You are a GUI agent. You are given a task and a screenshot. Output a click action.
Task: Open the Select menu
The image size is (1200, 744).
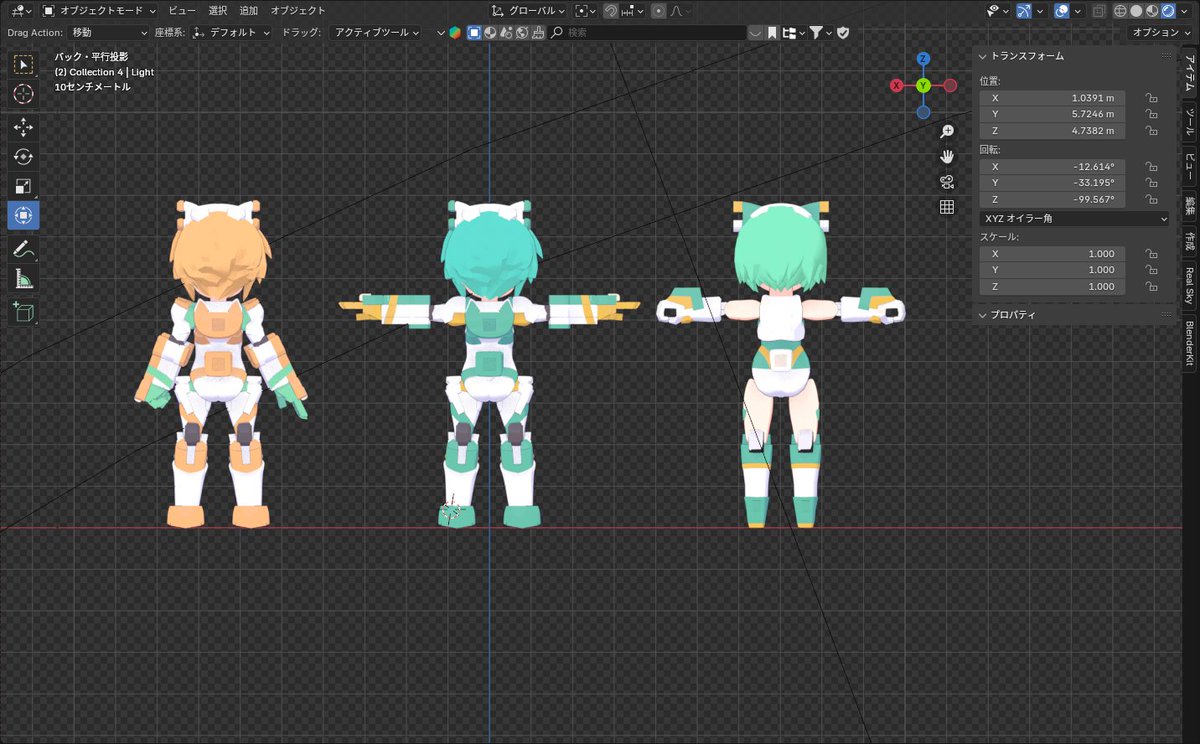(218, 11)
